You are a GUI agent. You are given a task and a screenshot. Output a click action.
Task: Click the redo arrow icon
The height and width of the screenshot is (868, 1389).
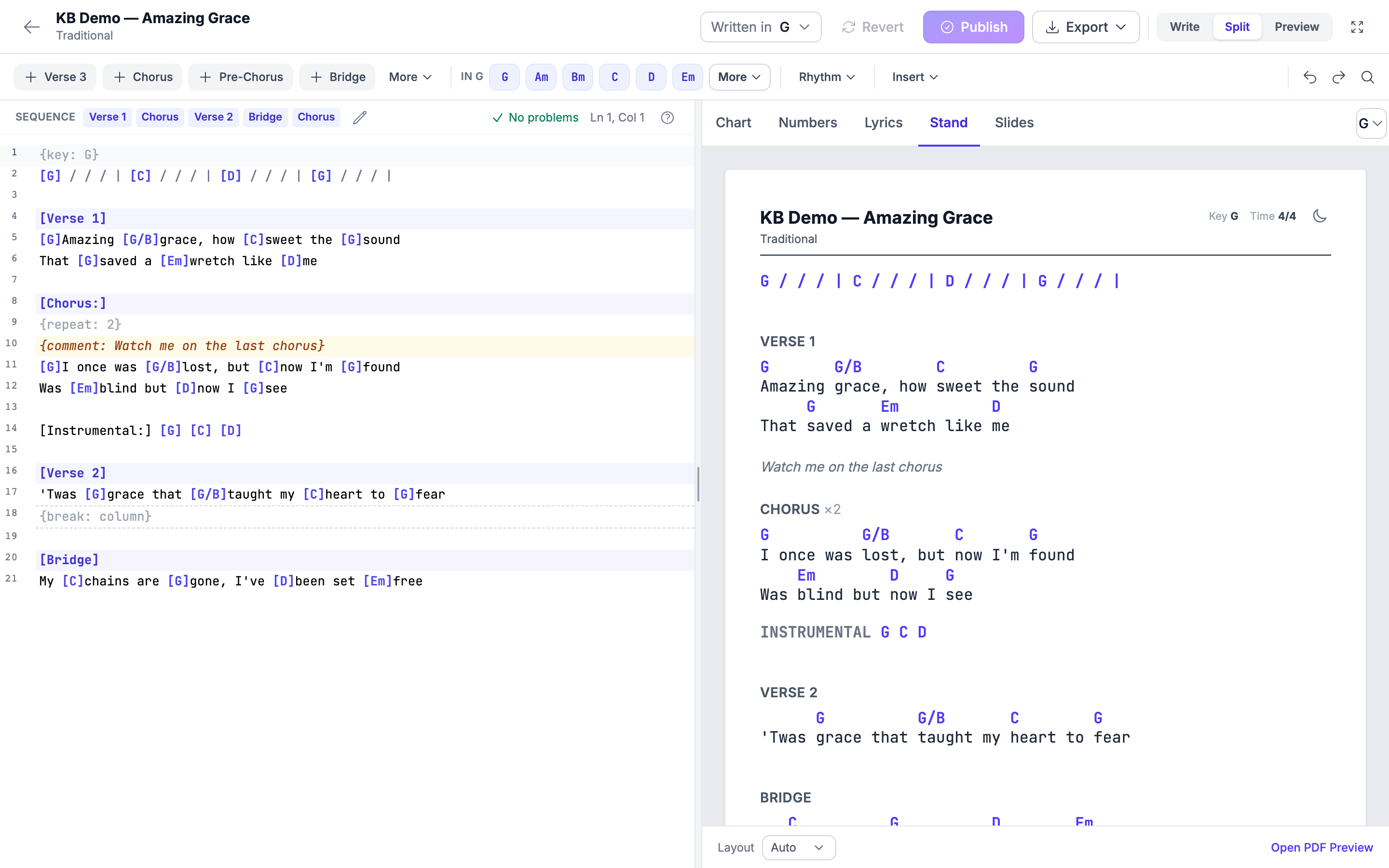(1339, 77)
